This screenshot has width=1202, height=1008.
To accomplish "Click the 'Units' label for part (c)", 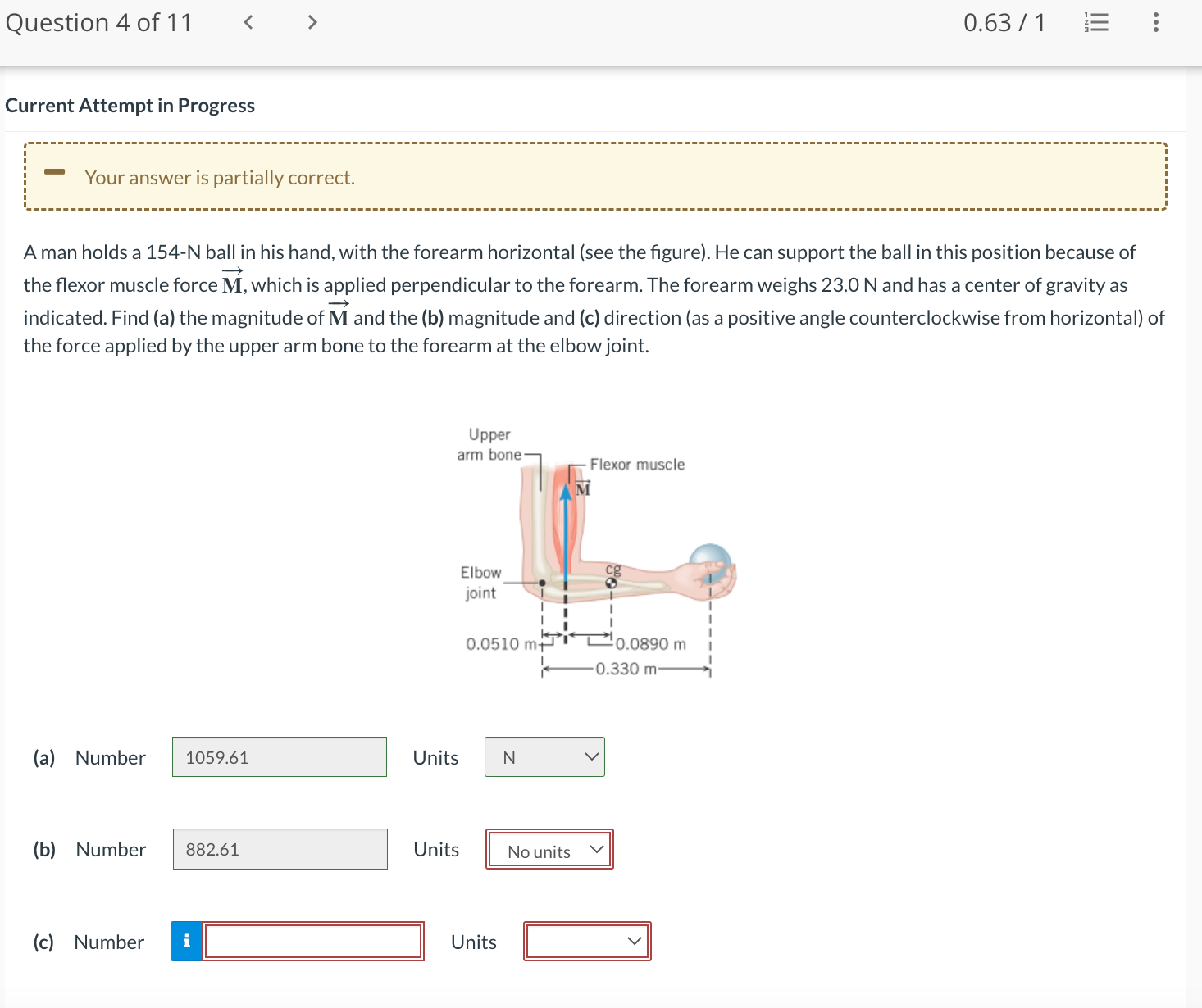I will pyautogui.click(x=474, y=942).
